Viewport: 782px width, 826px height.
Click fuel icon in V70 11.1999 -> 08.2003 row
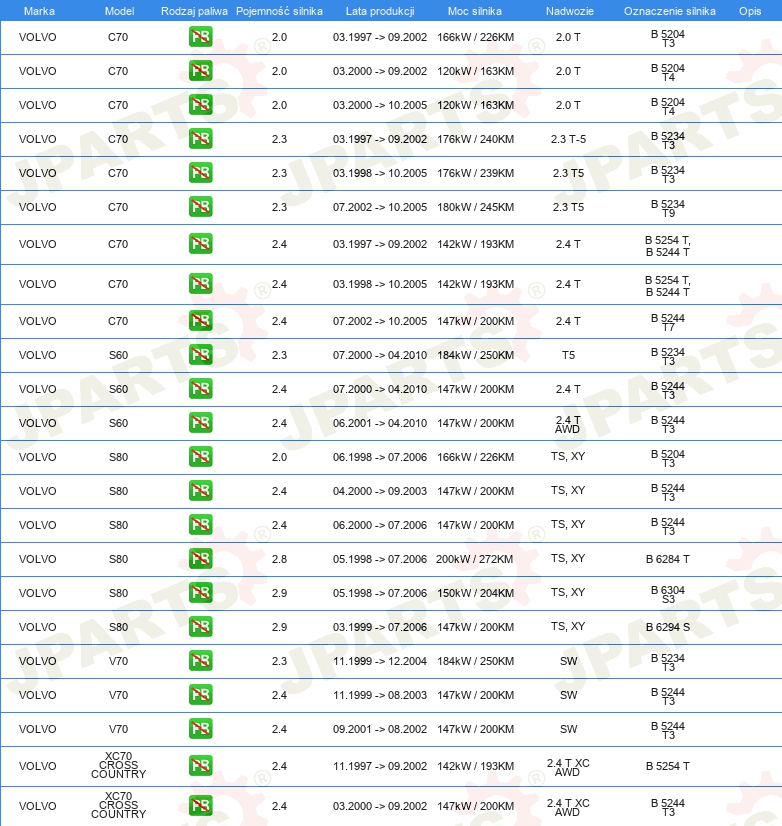[200, 694]
